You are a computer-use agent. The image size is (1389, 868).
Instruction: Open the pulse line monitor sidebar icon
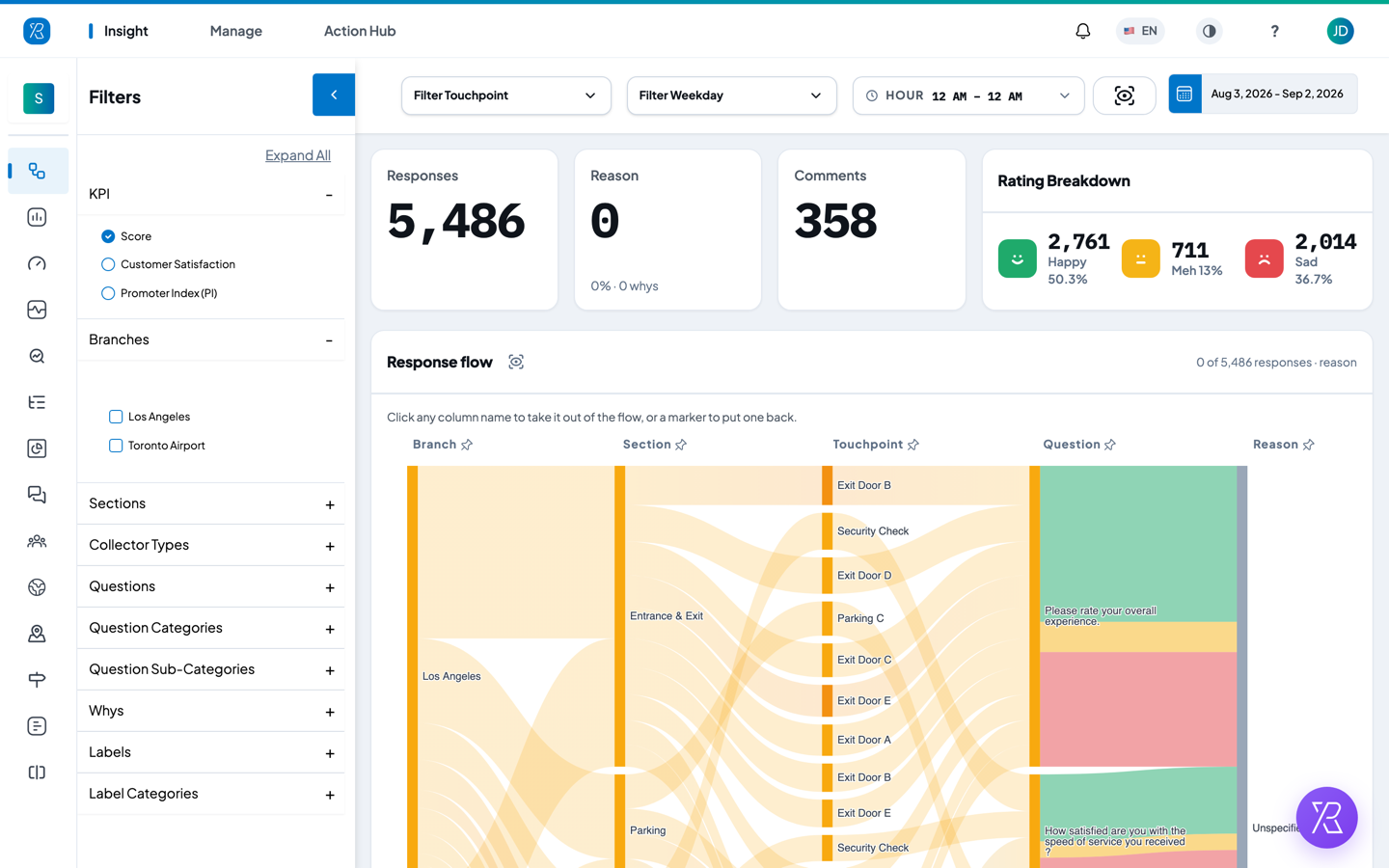point(38,310)
